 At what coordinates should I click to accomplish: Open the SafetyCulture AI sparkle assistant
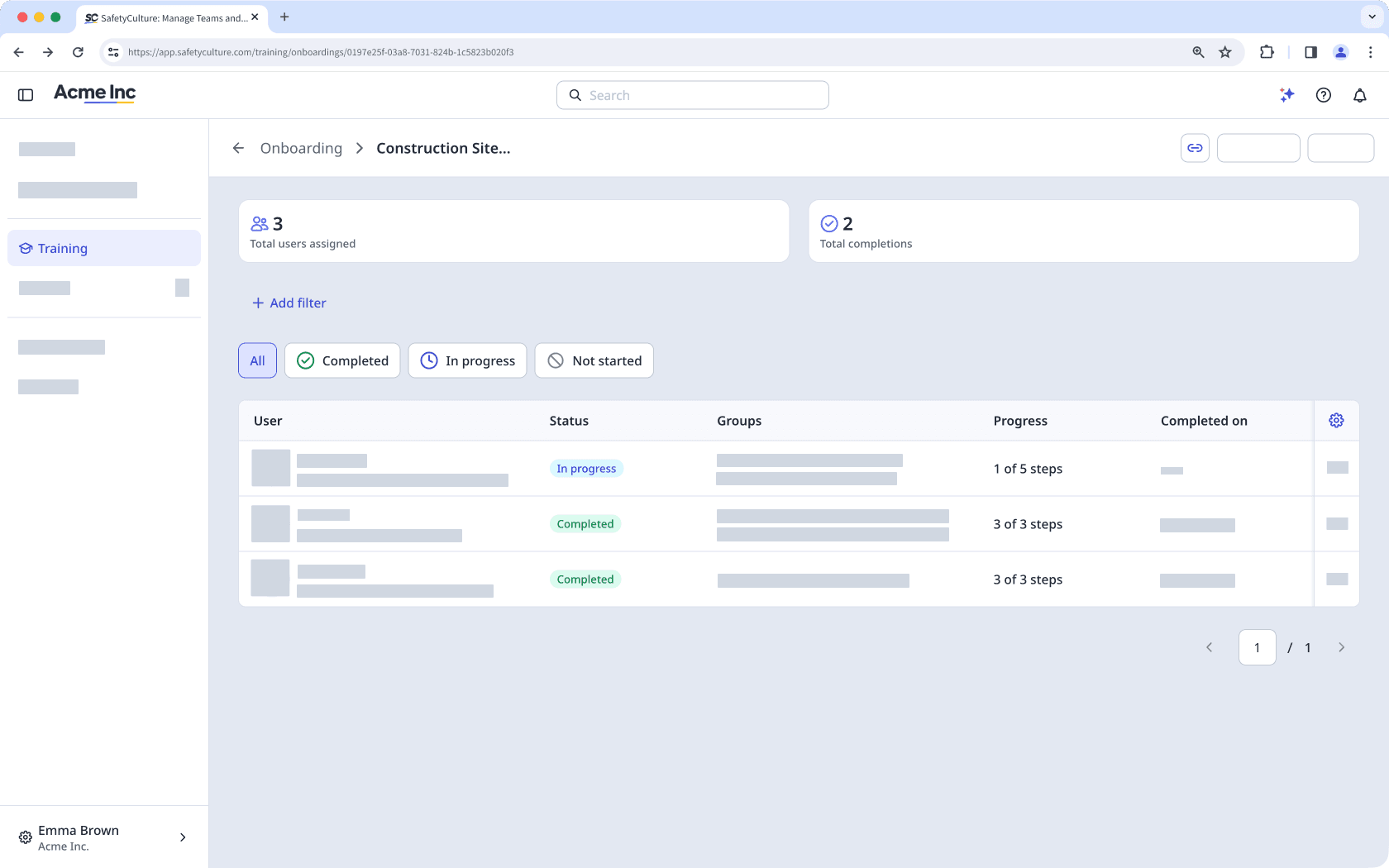[x=1286, y=94]
